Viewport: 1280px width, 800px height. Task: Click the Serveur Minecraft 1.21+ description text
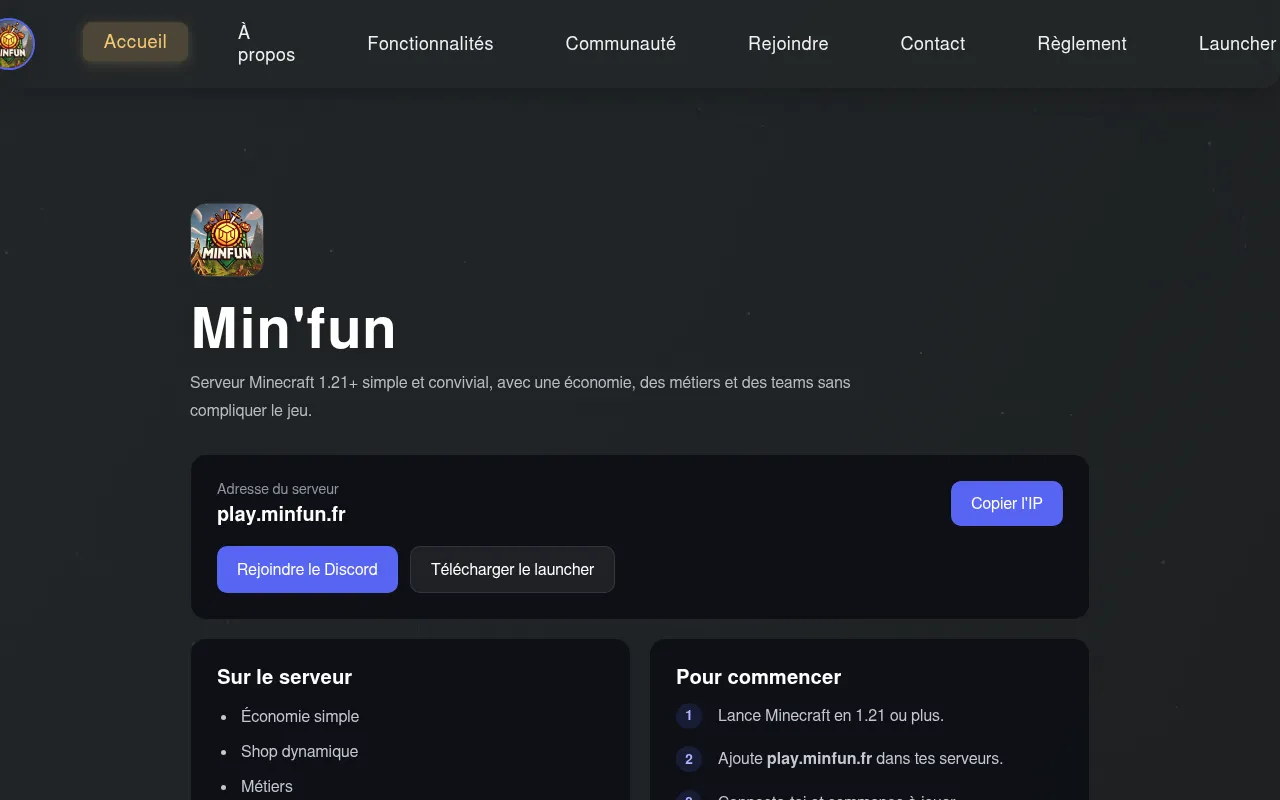(x=520, y=396)
